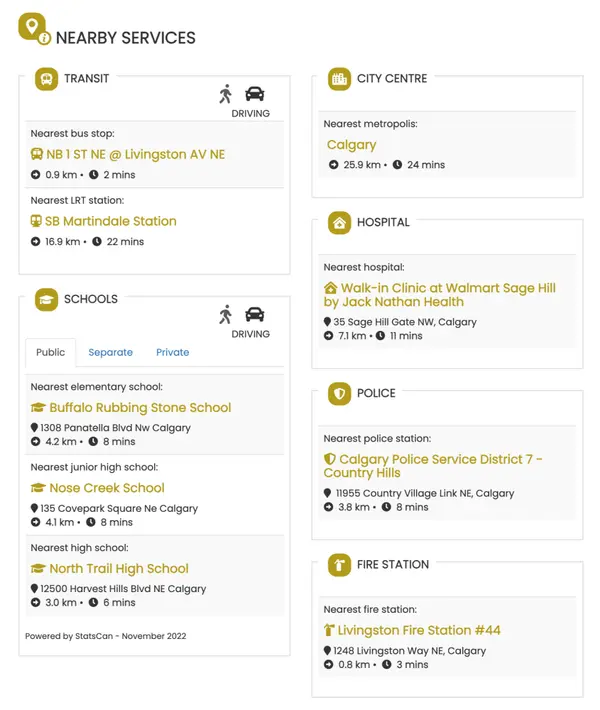The image size is (600, 710).
Task: Open NB 1 ST NE bus stop link
Action: point(135,155)
